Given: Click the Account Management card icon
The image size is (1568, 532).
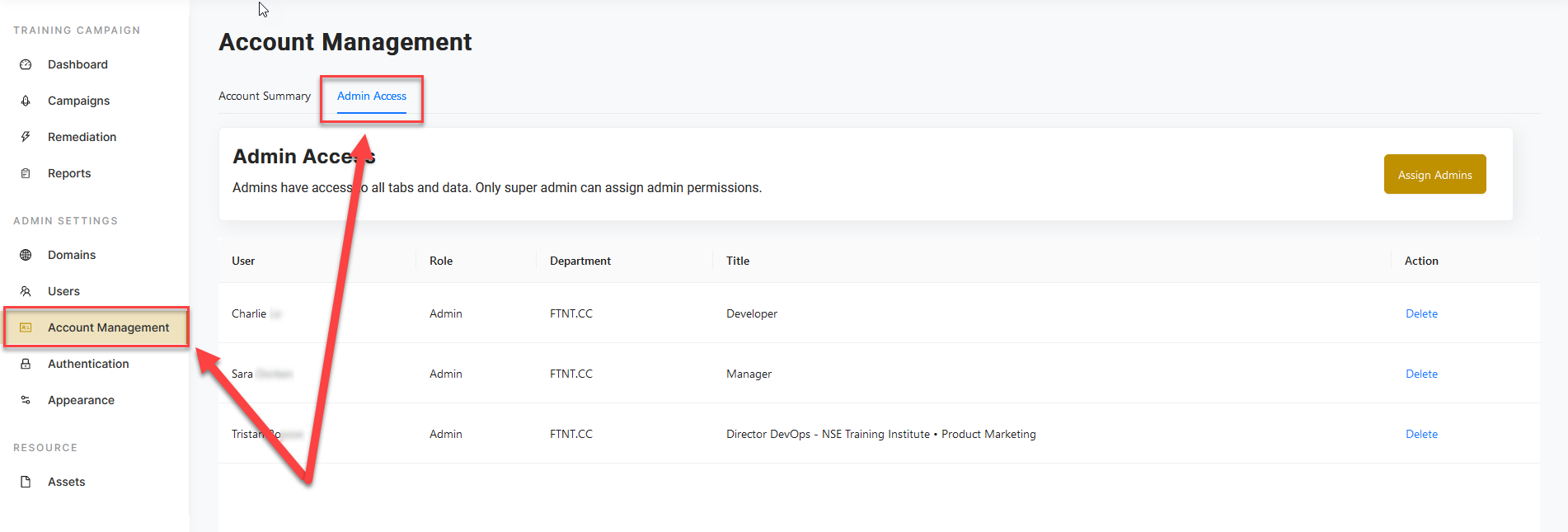Looking at the screenshot, I should click(26, 327).
